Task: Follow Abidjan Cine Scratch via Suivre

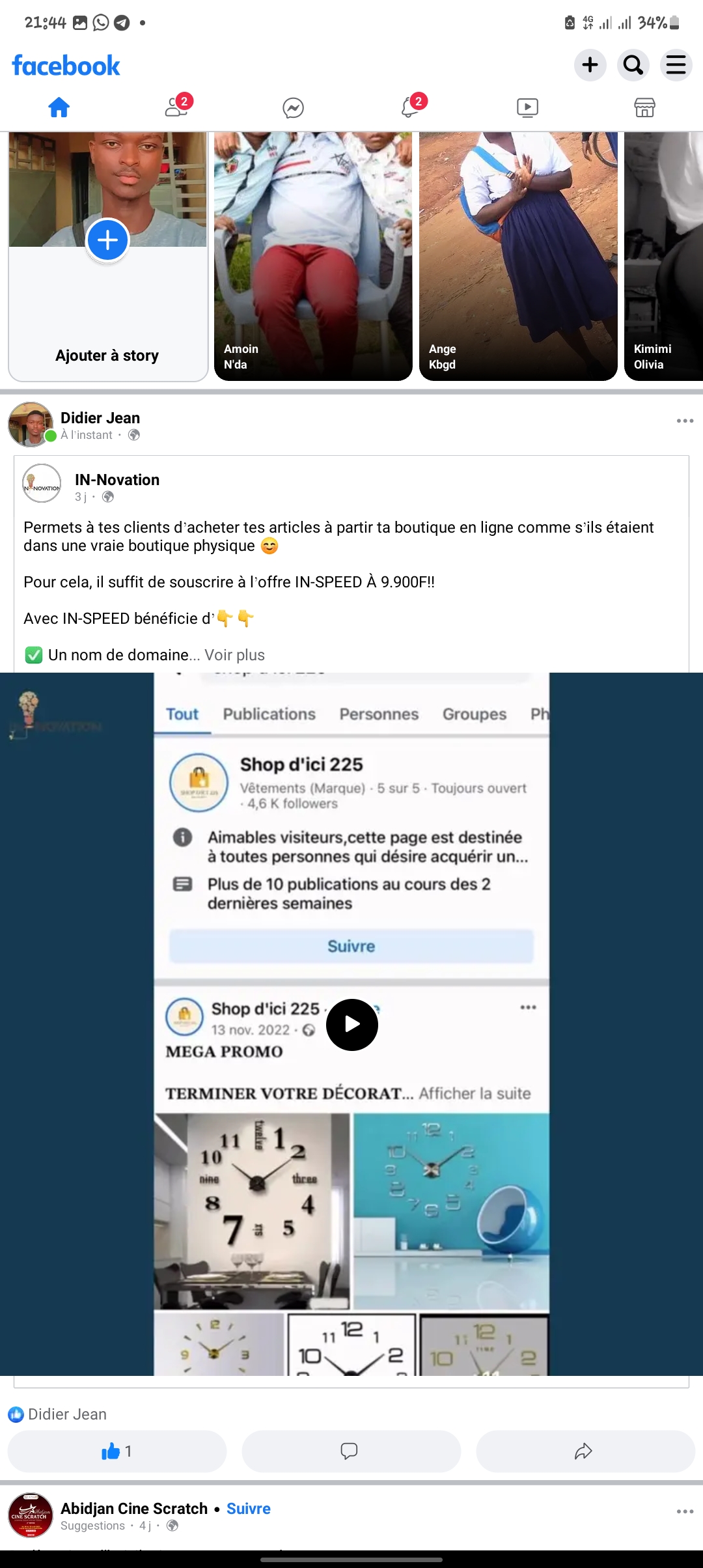Action: [x=249, y=1509]
